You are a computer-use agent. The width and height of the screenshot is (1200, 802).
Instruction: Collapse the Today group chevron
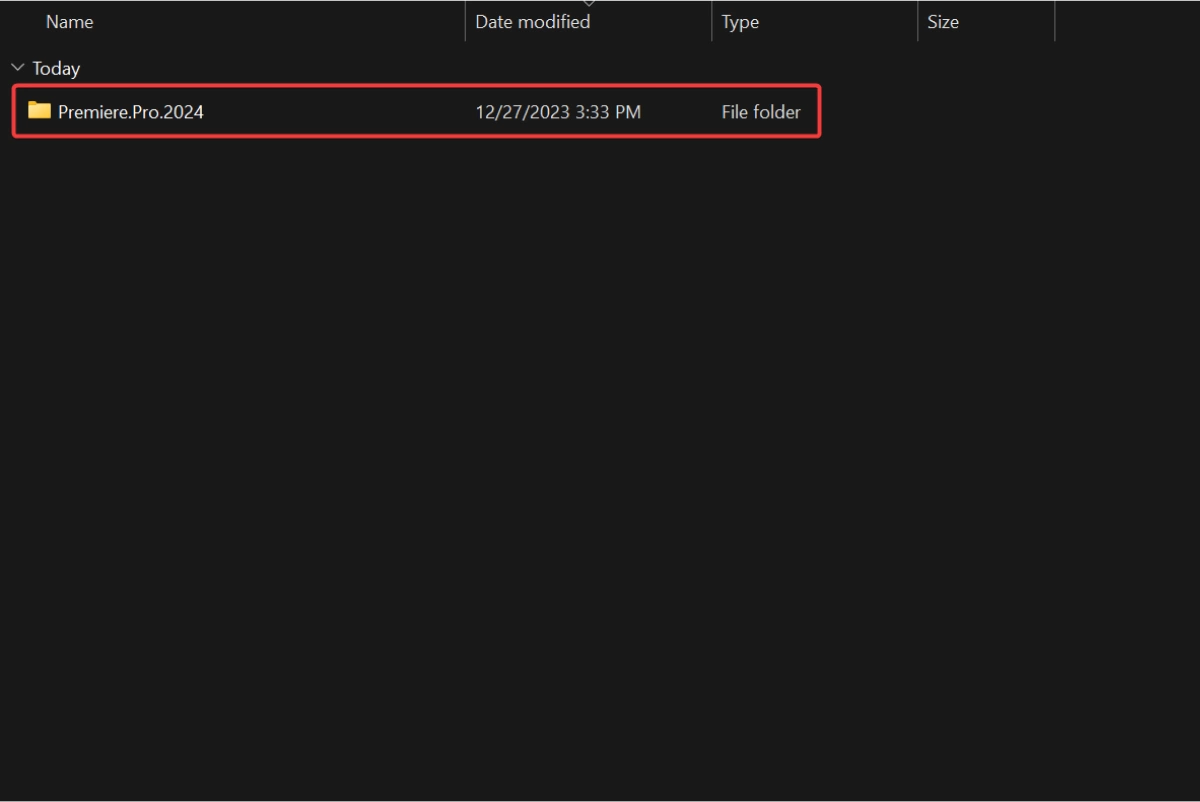click(17, 68)
